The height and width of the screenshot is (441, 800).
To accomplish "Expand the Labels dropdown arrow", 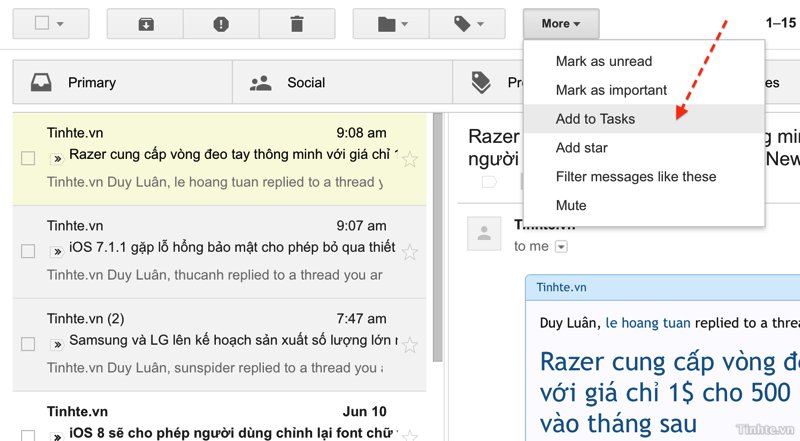I will pos(480,24).
